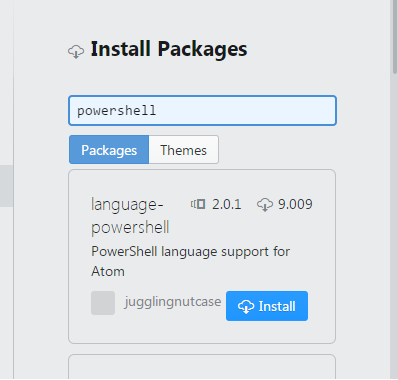This screenshot has width=398, height=380.
Task: Click the PowerShell language support description text
Action: pos(190,261)
